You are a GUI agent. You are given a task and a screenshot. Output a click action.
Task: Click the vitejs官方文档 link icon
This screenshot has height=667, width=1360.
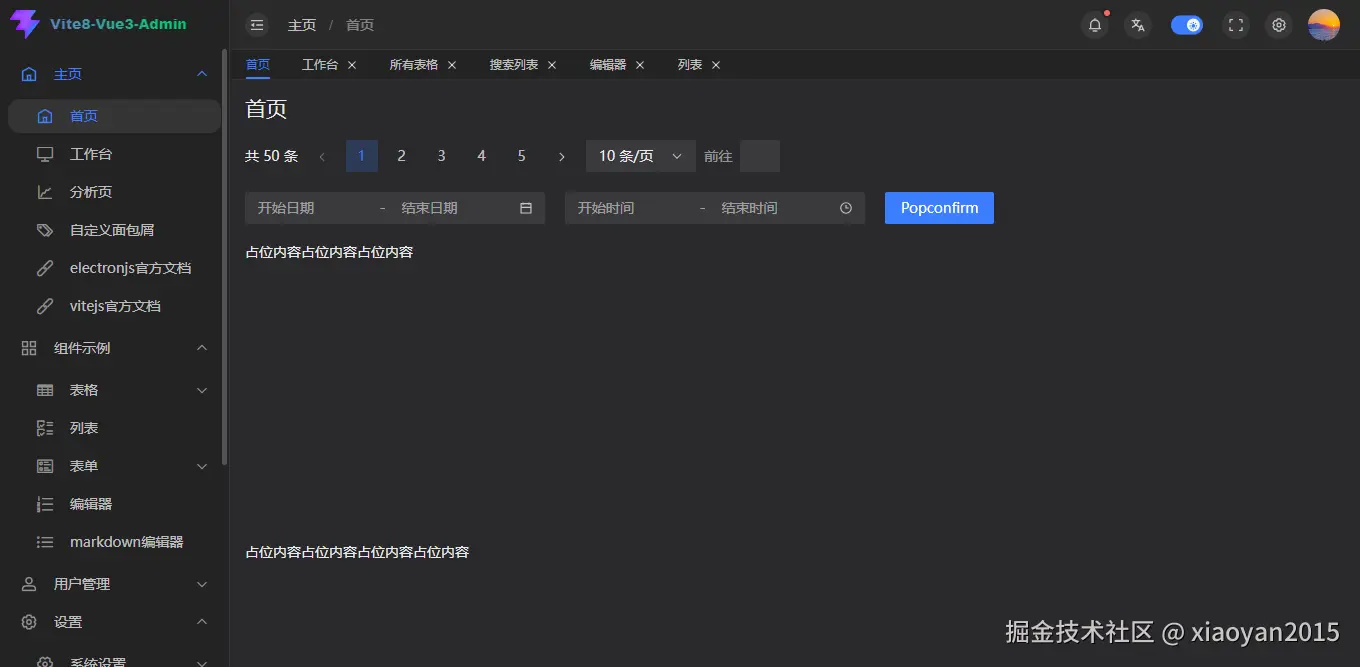pyautogui.click(x=44, y=306)
